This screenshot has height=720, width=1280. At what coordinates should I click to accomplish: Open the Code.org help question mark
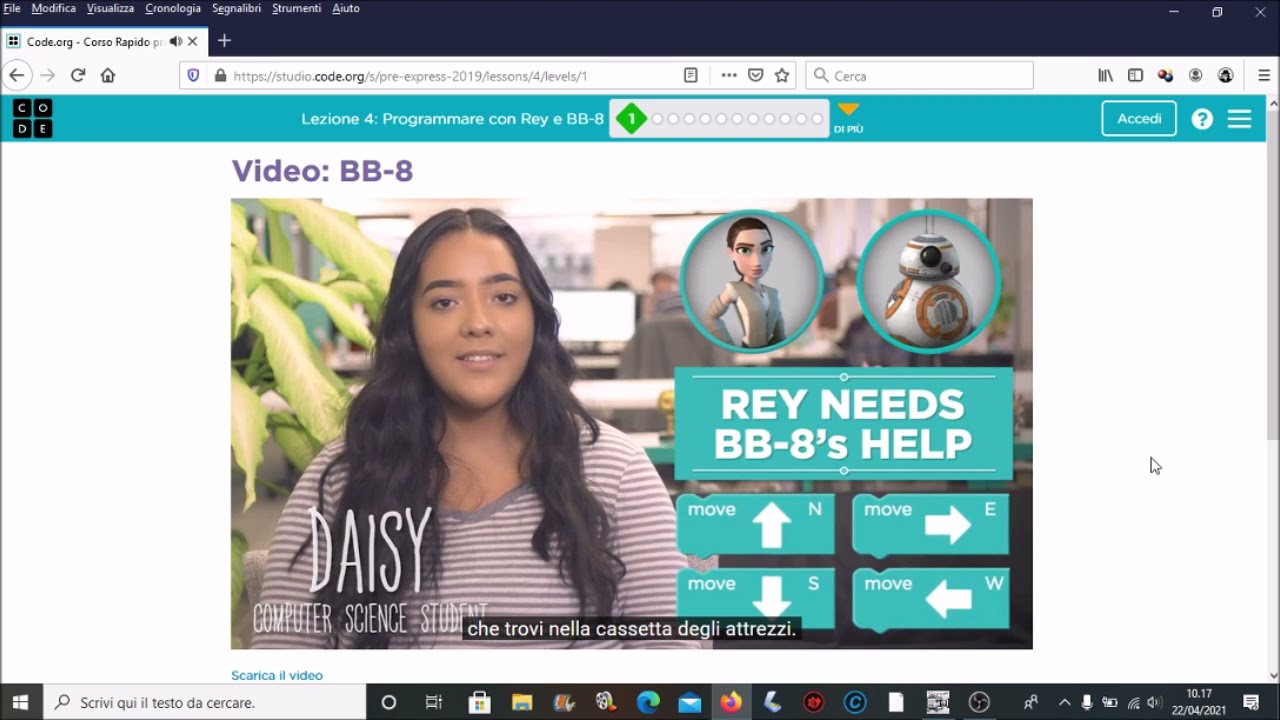[1202, 119]
